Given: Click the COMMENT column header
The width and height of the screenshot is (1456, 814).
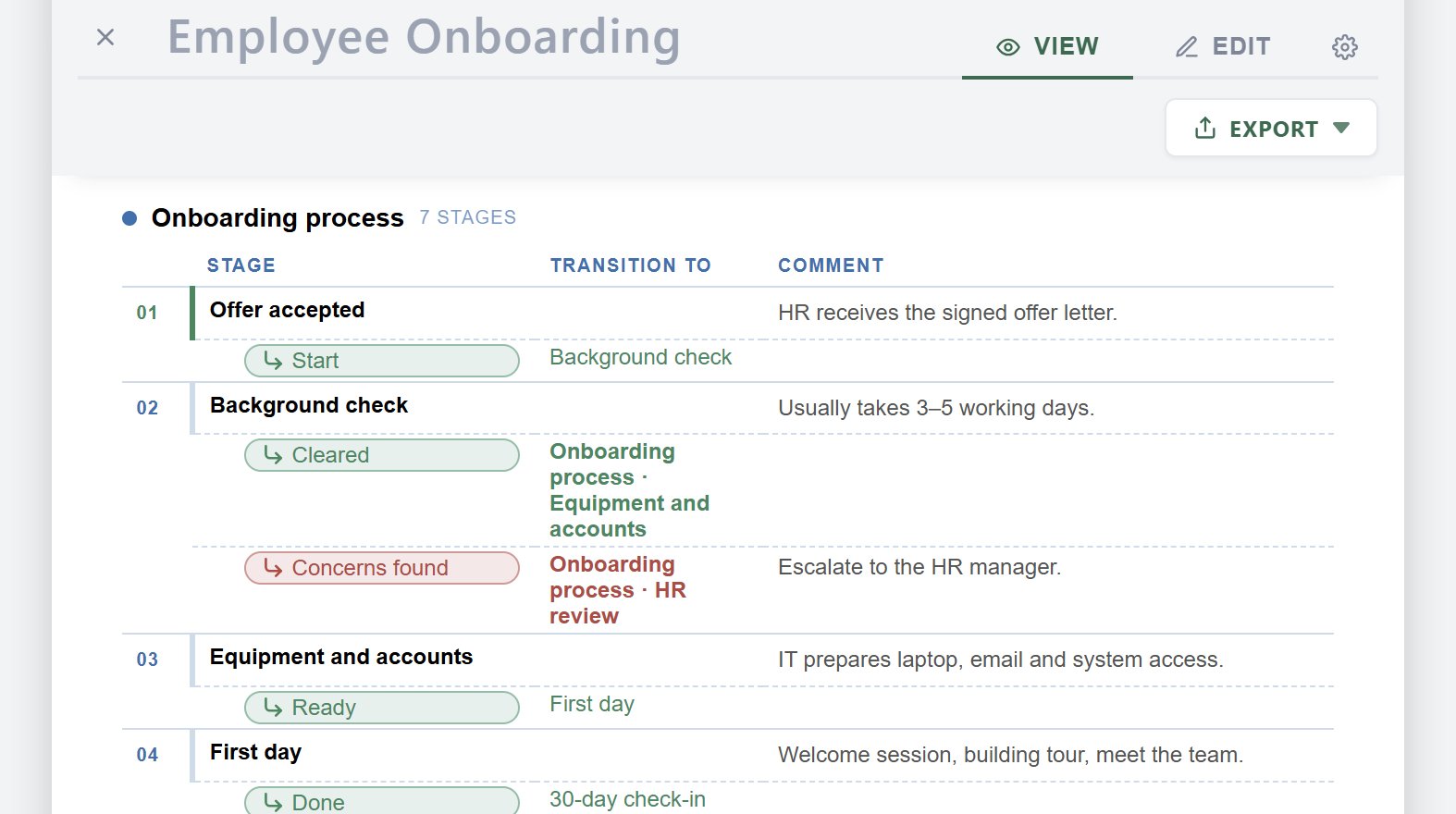Looking at the screenshot, I should pyautogui.click(x=831, y=265).
